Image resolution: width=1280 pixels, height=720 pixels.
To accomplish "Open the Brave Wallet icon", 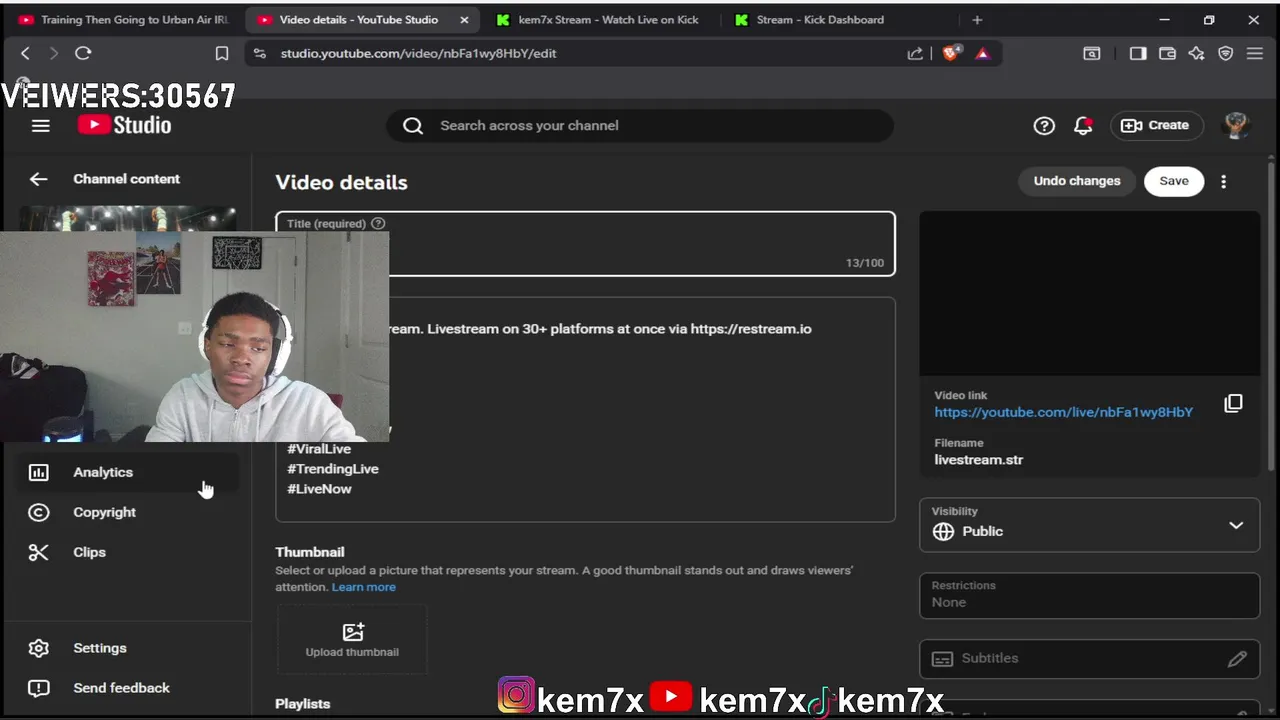I will [x=1167, y=53].
